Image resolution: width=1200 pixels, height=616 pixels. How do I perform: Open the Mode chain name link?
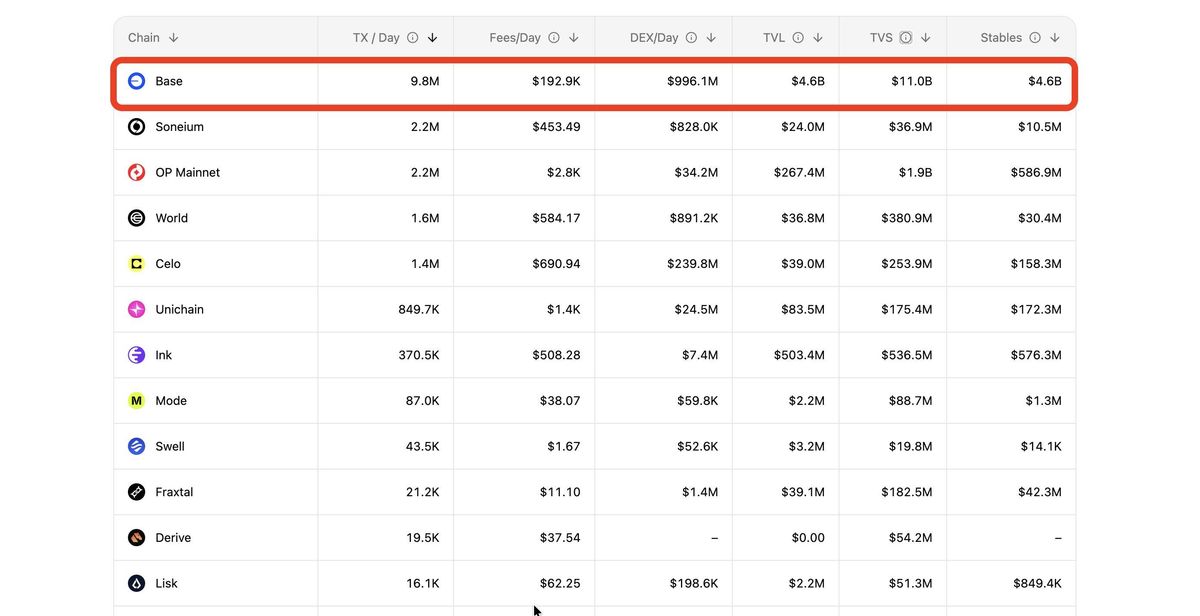171,401
